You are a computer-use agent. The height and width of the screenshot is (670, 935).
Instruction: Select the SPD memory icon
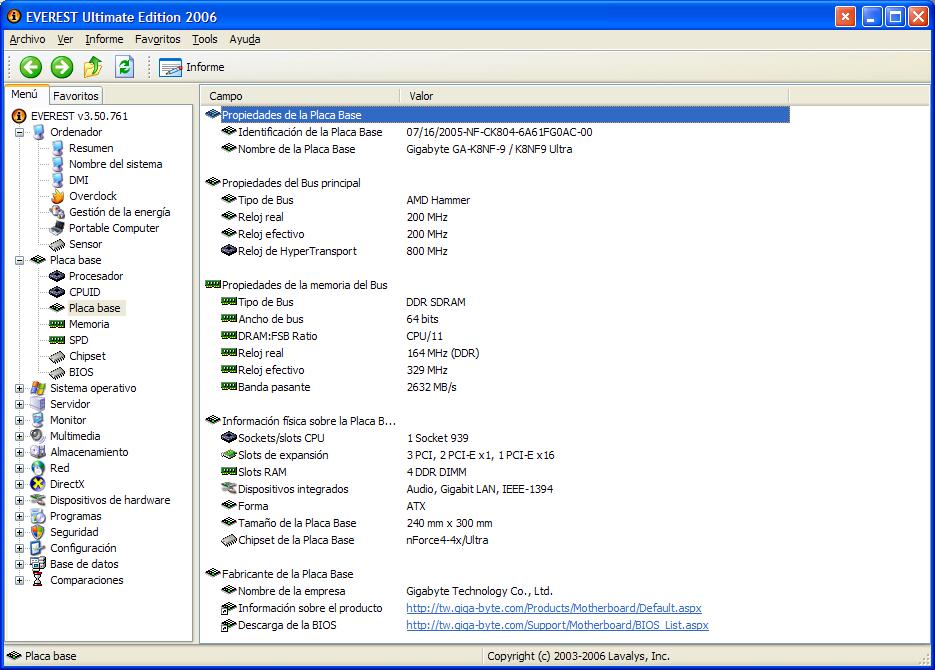pos(57,340)
